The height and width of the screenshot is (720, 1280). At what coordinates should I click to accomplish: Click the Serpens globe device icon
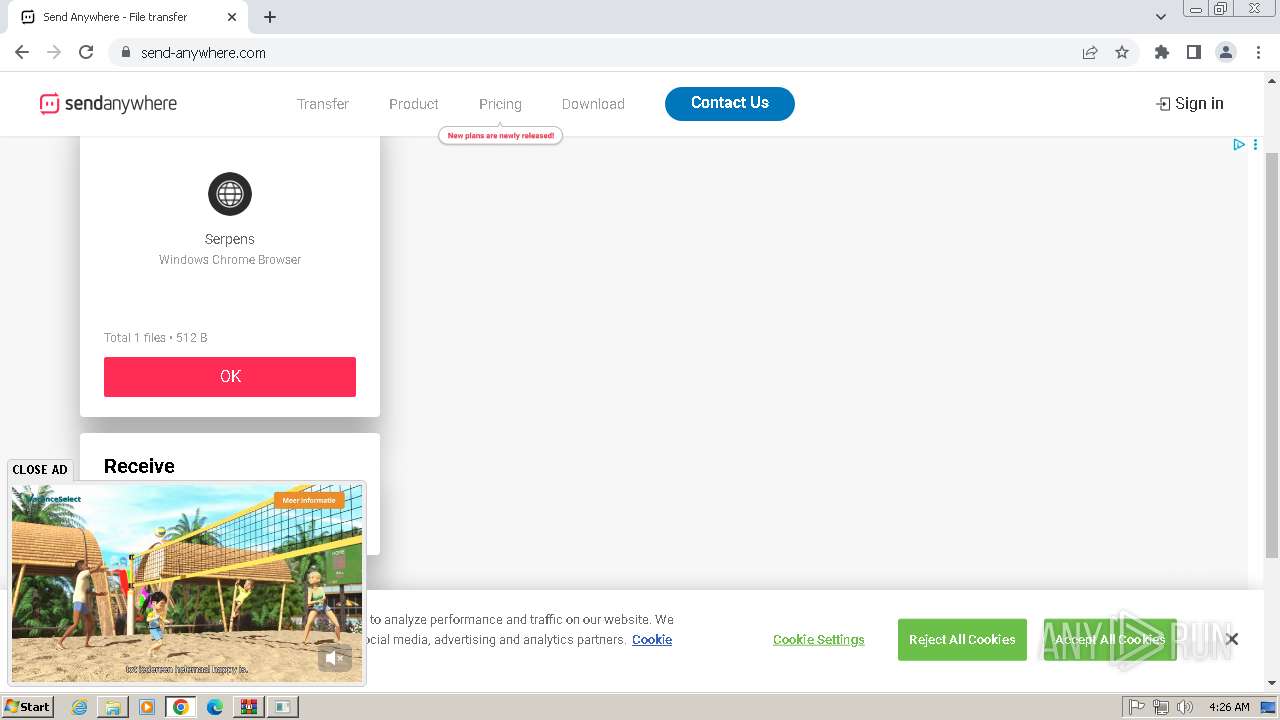pos(230,194)
